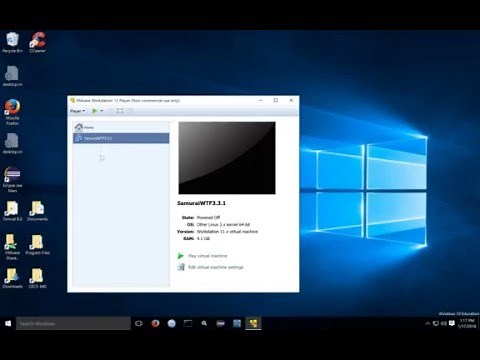Click the SamuraiWTF3.3.1 heading text
Screen dimensions: 480x360
201,203
